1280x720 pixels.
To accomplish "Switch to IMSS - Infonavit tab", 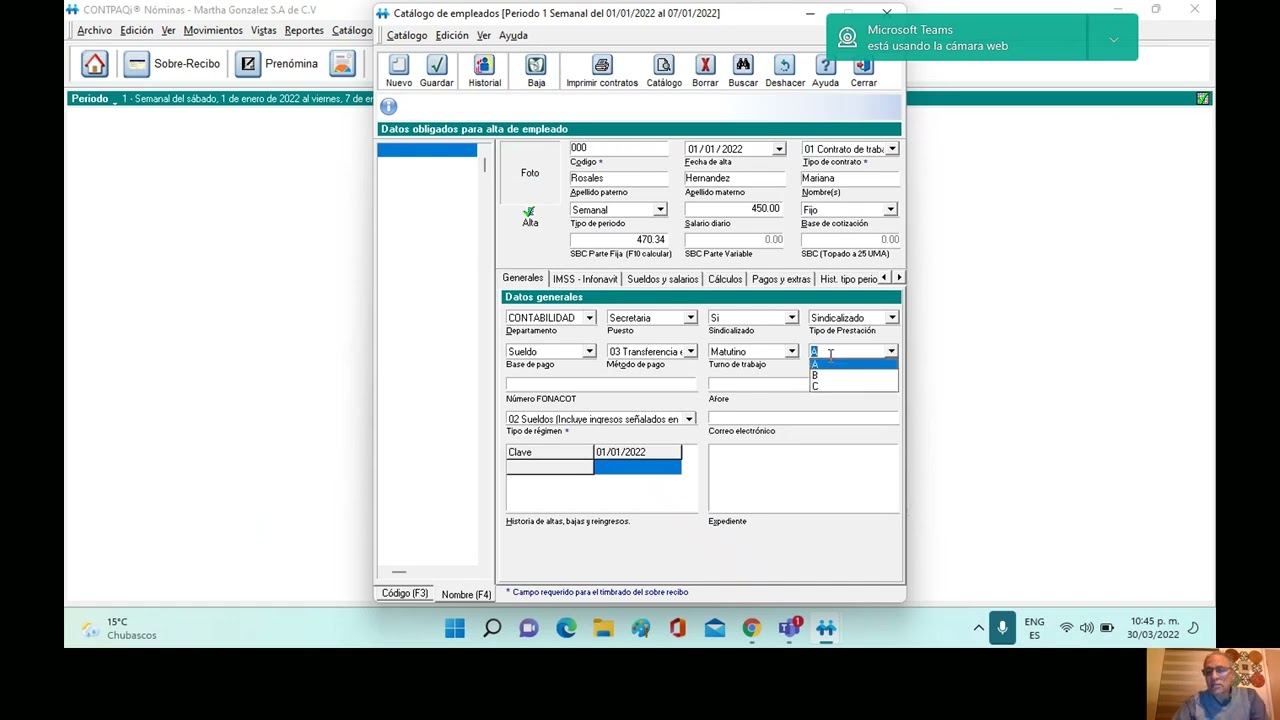I will click(x=585, y=279).
